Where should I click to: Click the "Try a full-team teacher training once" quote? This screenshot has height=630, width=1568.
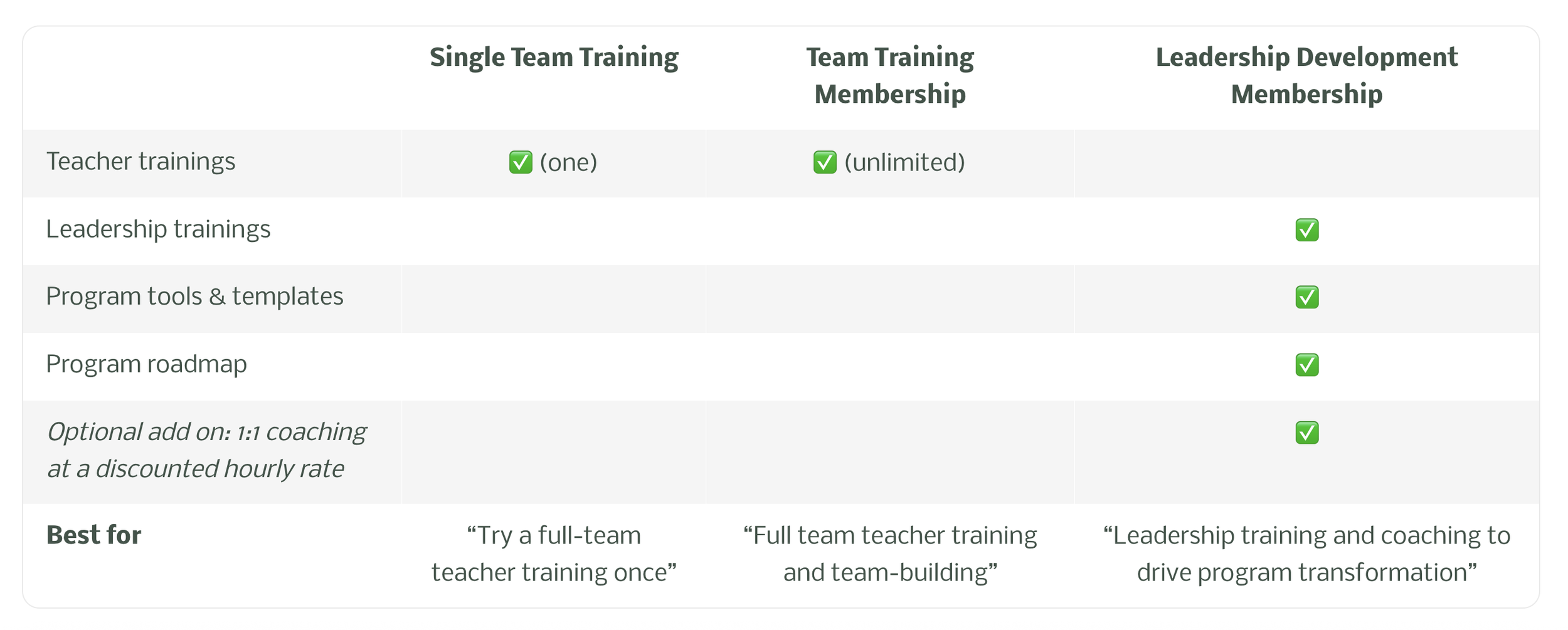[554, 554]
